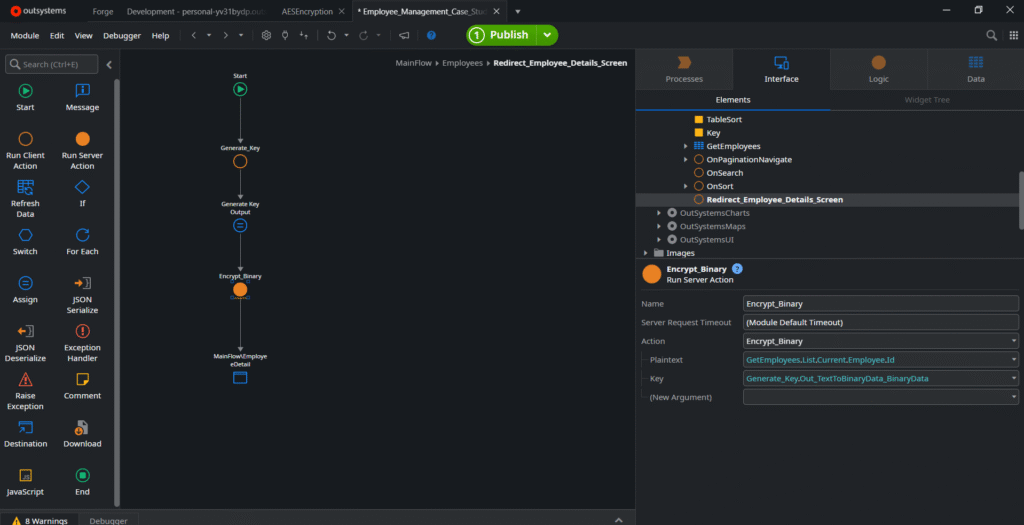Select the End tool

point(82,483)
